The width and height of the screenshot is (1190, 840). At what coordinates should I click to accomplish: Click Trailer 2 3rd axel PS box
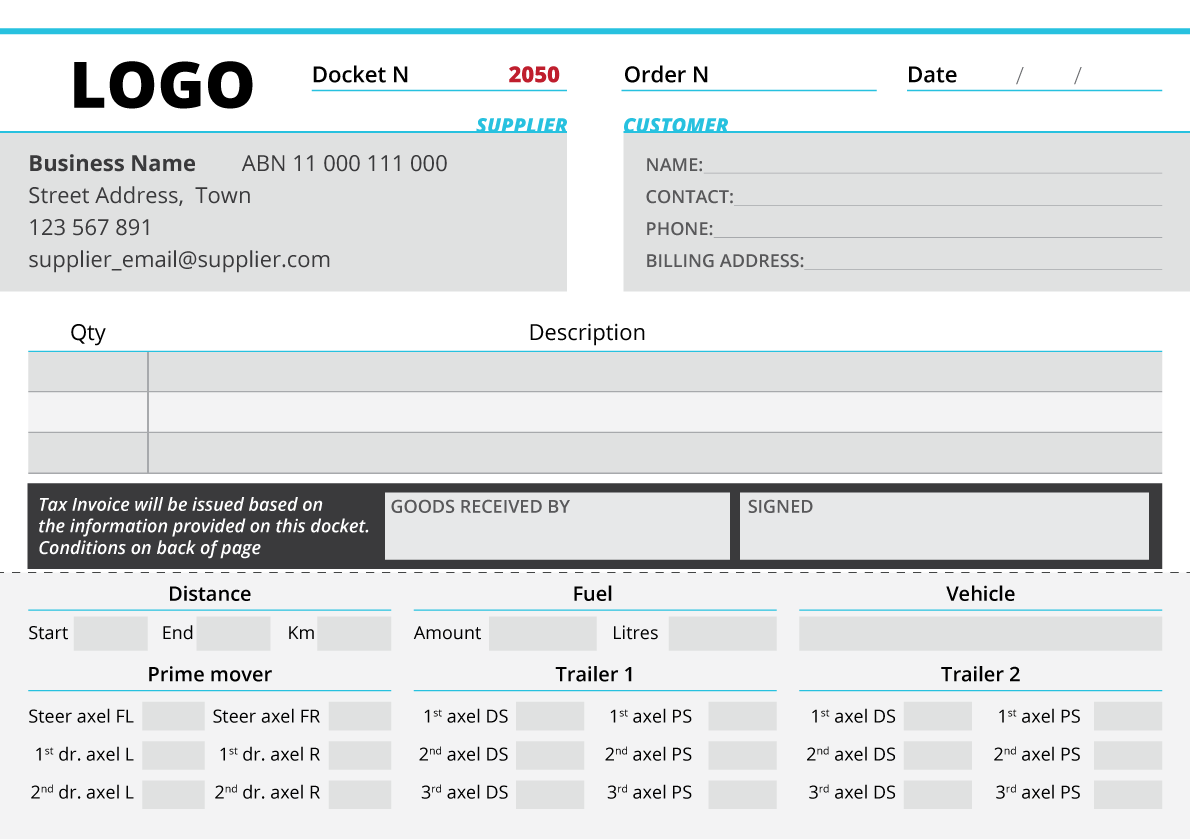pos(1128,793)
